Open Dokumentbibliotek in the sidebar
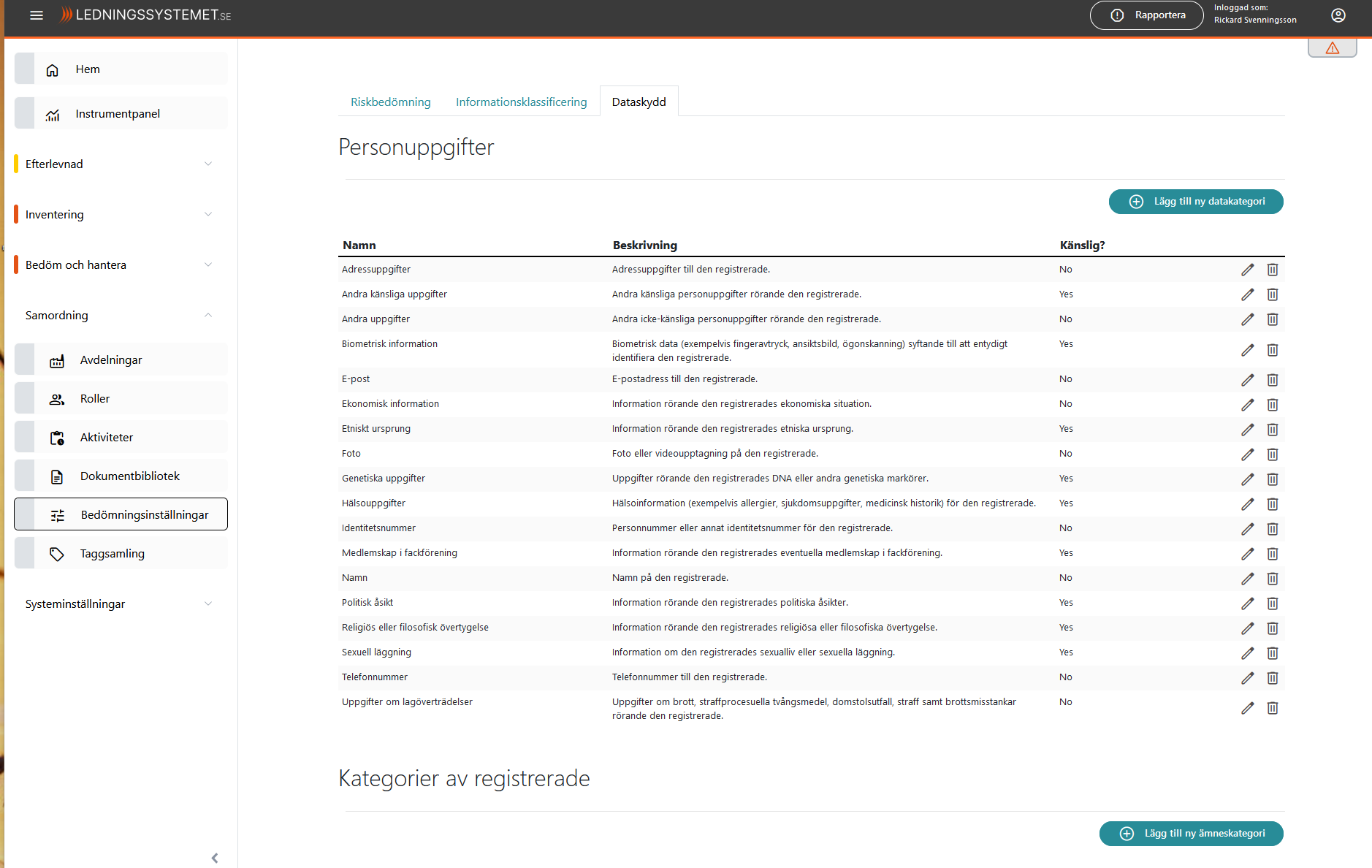The image size is (1372, 868). (129, 476)
